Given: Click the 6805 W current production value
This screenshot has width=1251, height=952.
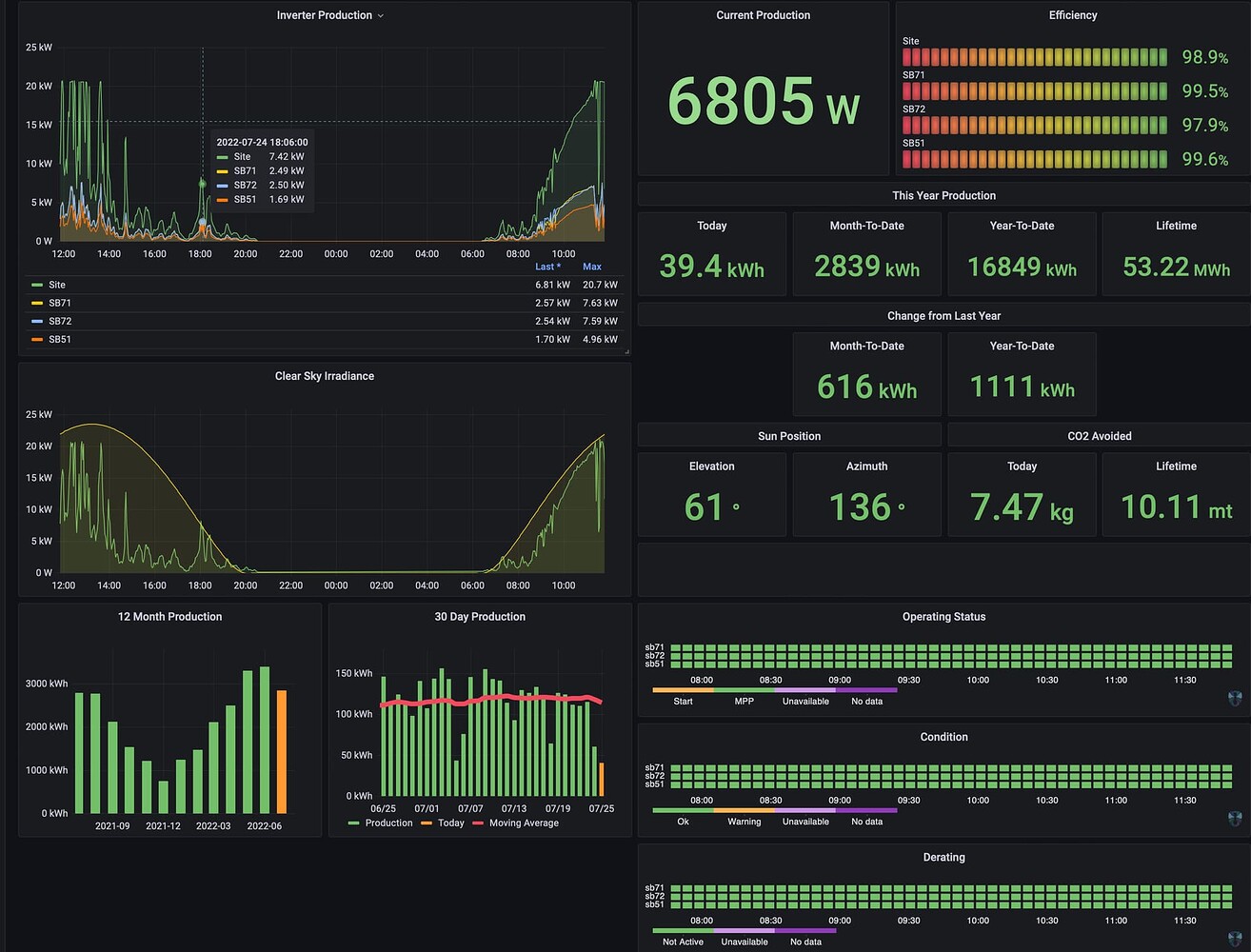Looking at the screenshot, I should (764, 102).
